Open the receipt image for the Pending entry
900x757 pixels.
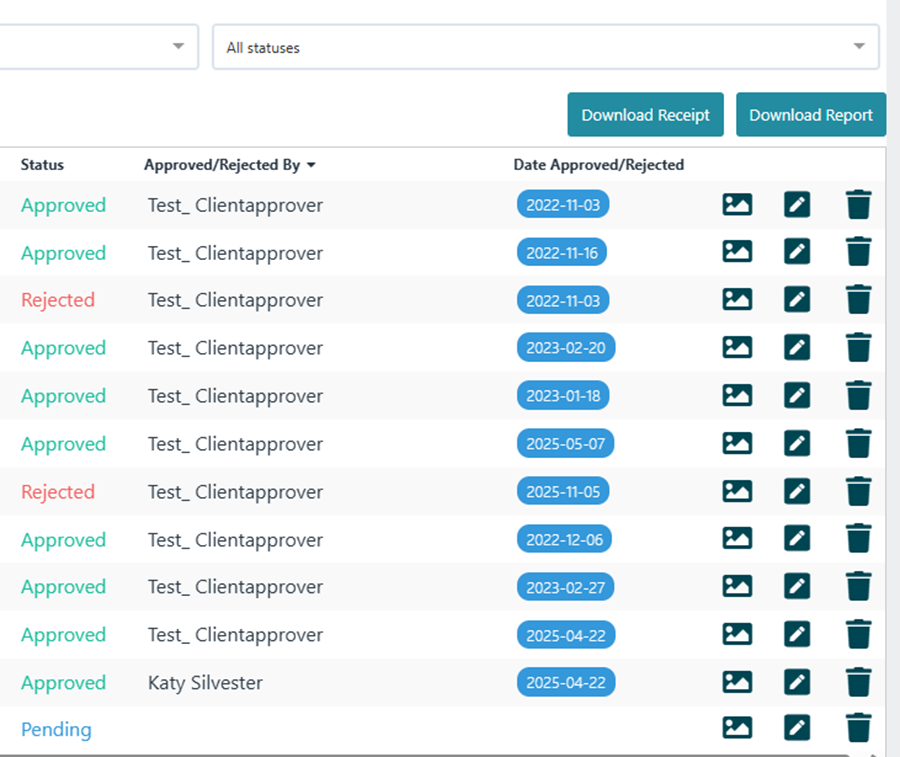tap(737, 729)
